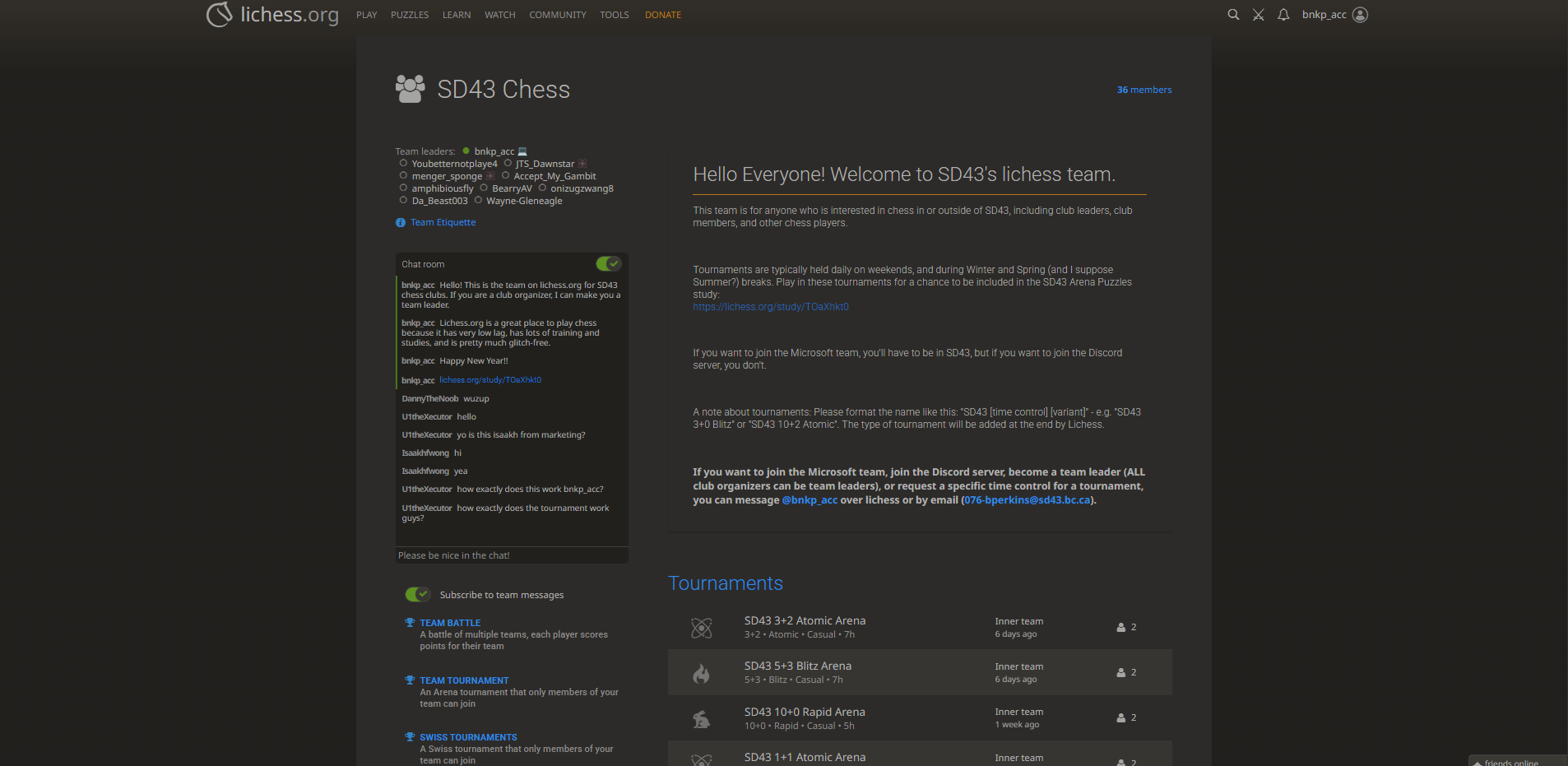
Task: Open the COMMUNITY menu
Action: pos(557,14)
